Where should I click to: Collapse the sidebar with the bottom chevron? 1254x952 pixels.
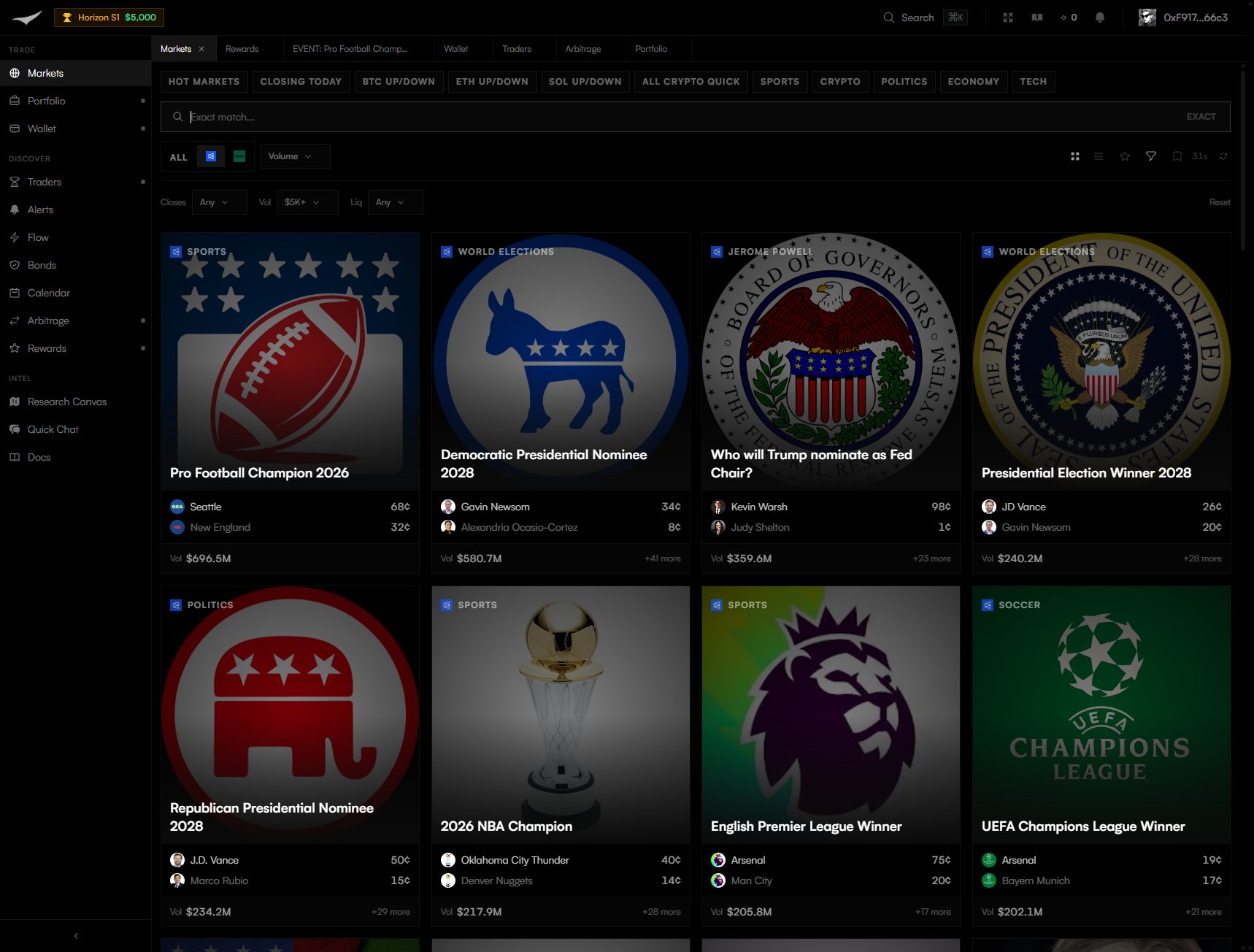click(x=76, y=935)
